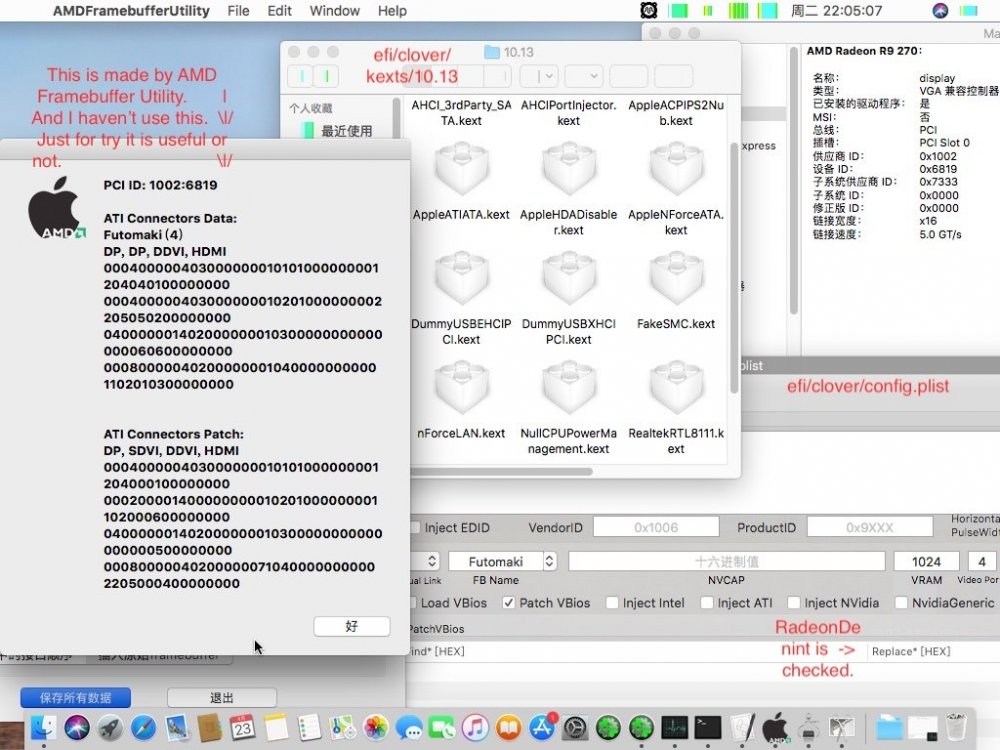
Task: Click the VRAM field showing 1024
Action: point(926,561)
